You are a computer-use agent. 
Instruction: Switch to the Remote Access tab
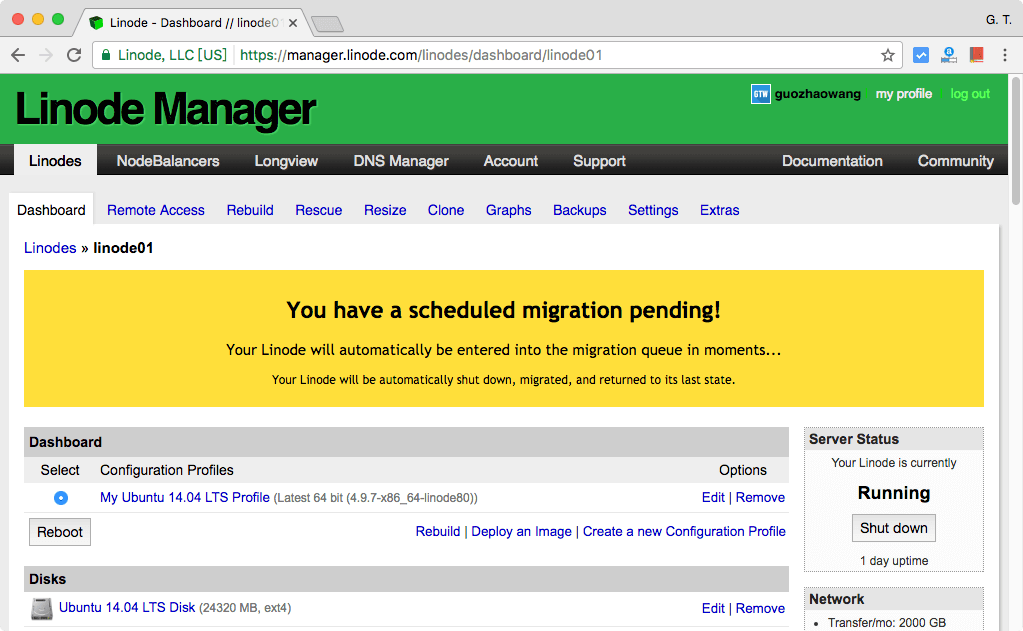click(x=156, y=210)
